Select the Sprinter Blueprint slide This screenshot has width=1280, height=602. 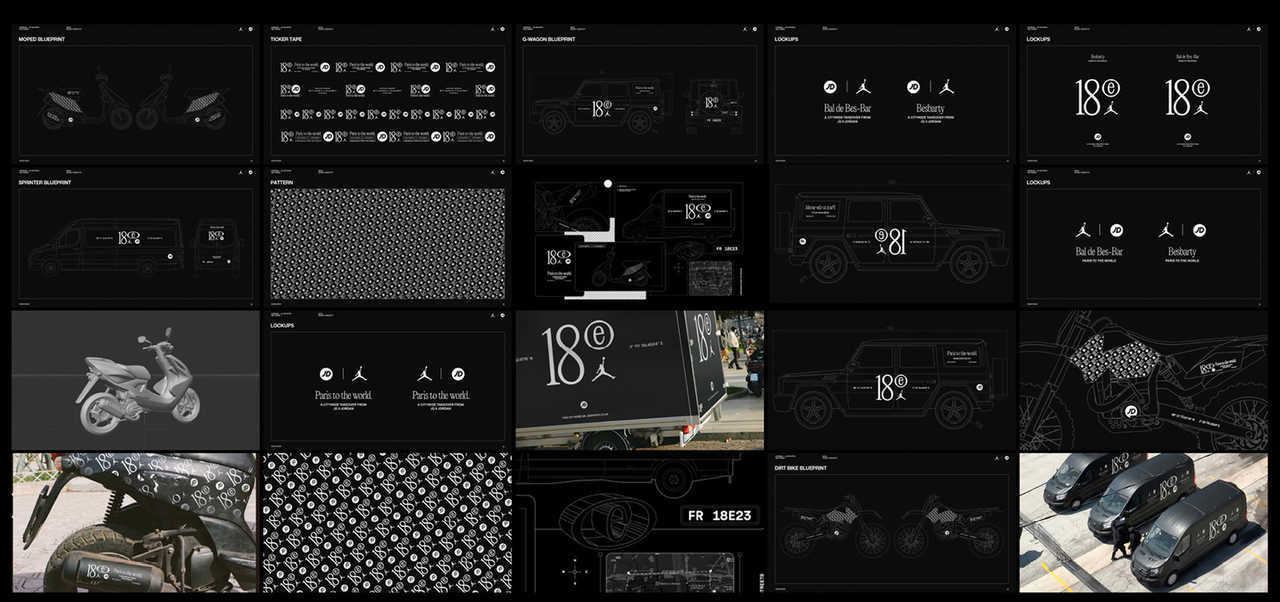pos(135,237)
